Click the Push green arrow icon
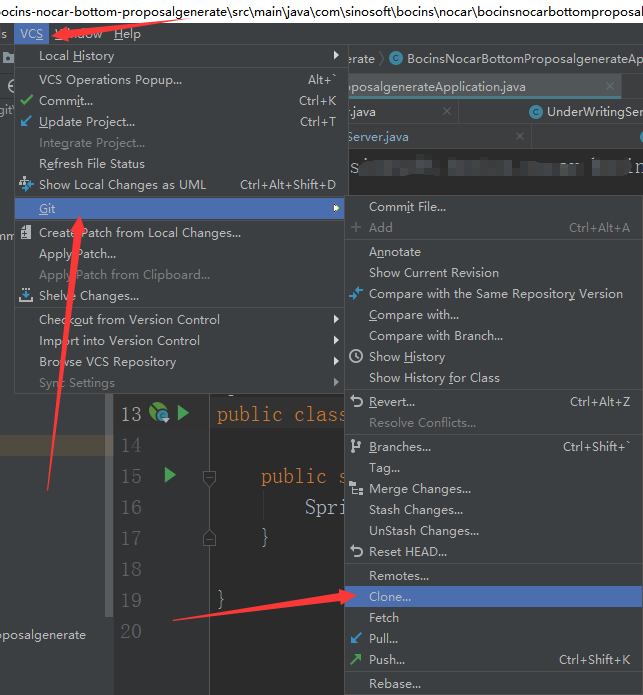Screen dimensions: 643x695 (x=356, y=659)
